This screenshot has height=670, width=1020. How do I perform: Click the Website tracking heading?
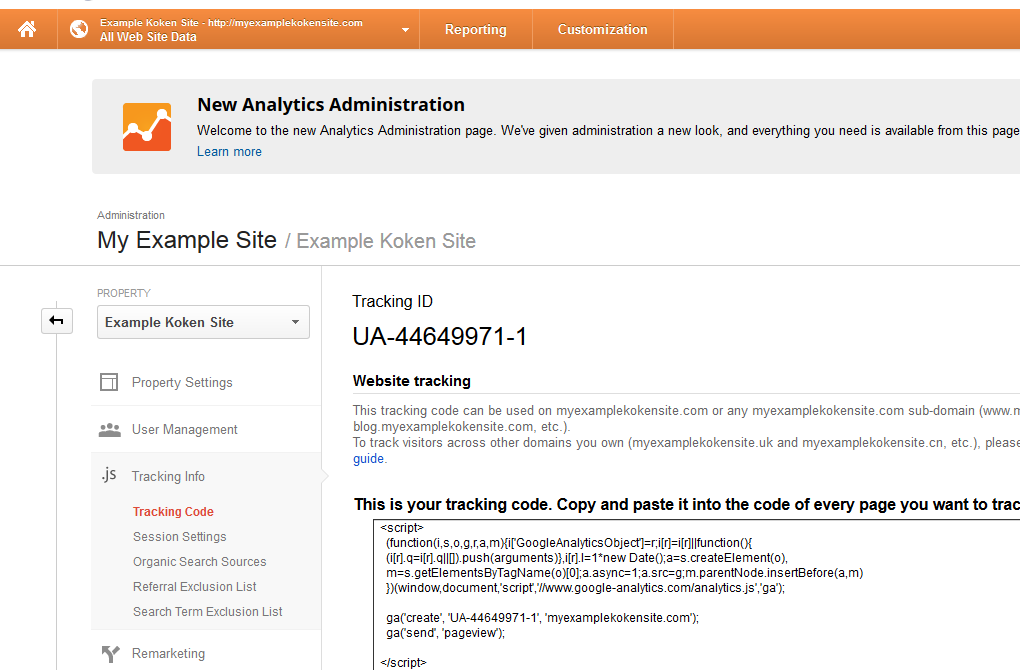[412, 381]
